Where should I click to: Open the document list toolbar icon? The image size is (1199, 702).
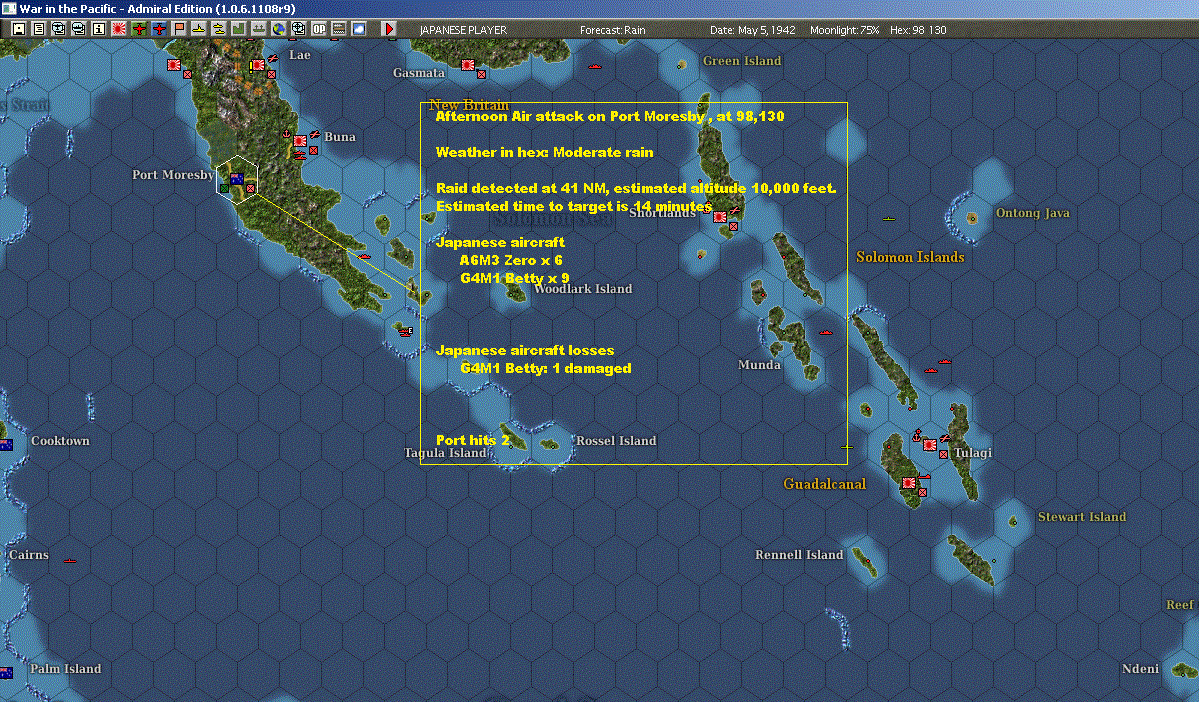pos(38,29)
